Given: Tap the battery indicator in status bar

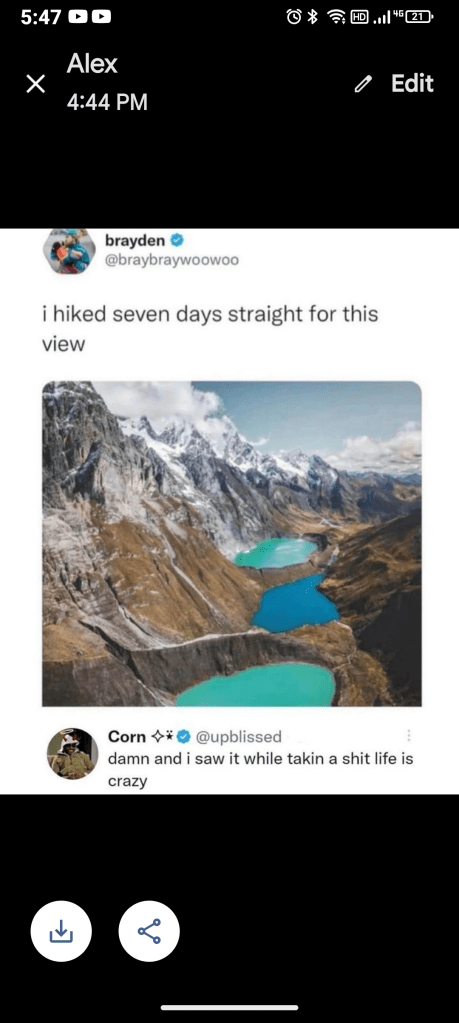Looking at the screenshot, I should [x=419, y=17].
